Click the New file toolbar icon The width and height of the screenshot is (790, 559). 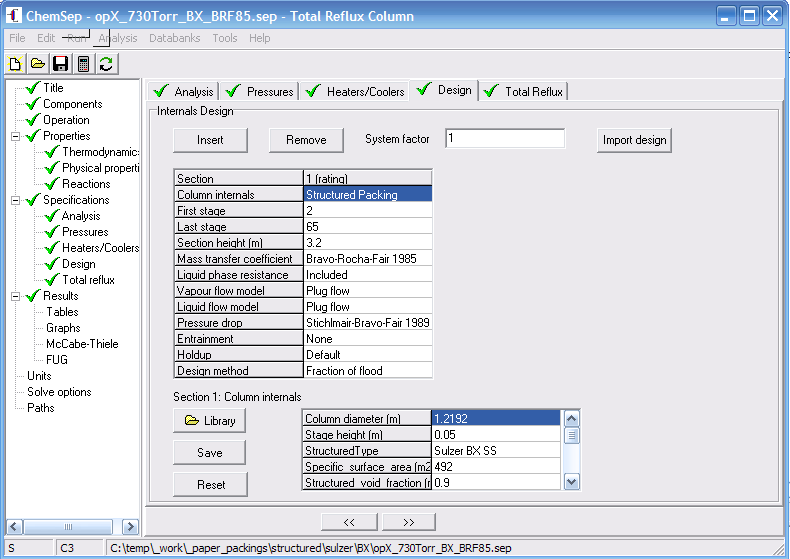click(16, 64)
